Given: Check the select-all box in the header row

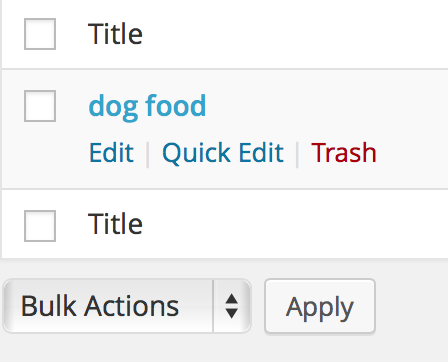Looking at the screenshot, I should [x=40, y=34].
